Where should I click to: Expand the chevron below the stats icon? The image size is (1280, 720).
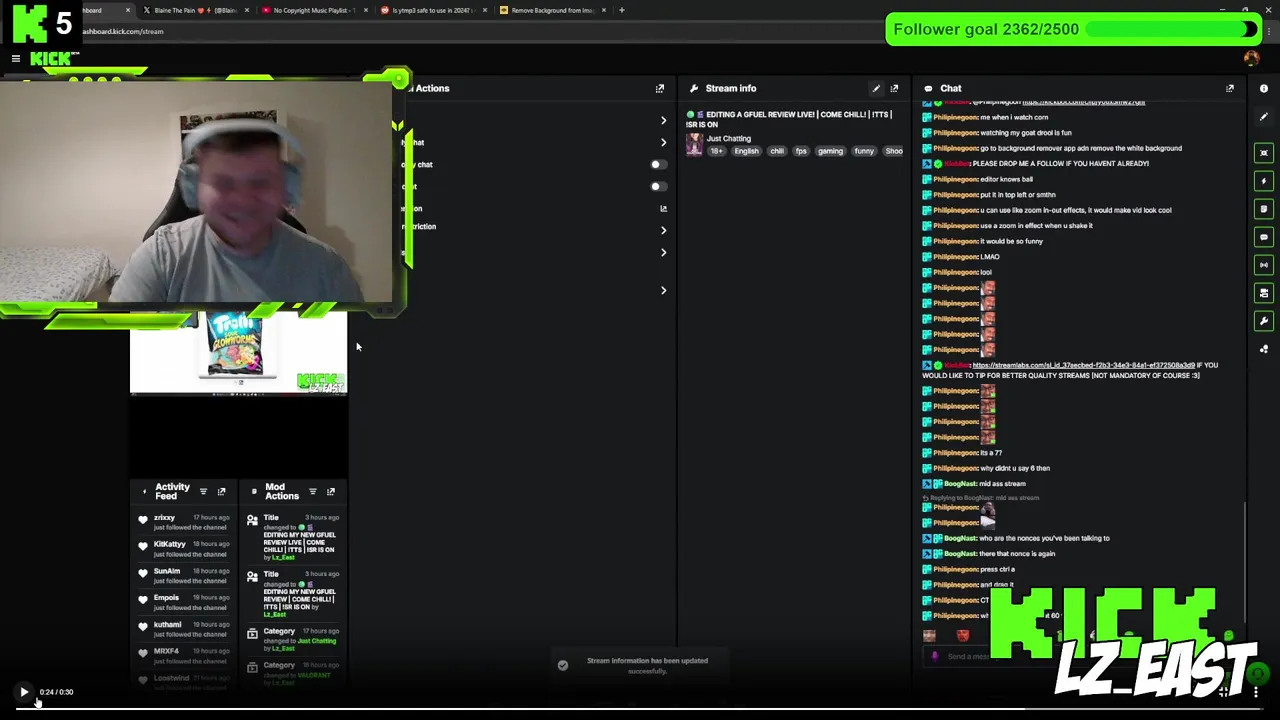663,230
